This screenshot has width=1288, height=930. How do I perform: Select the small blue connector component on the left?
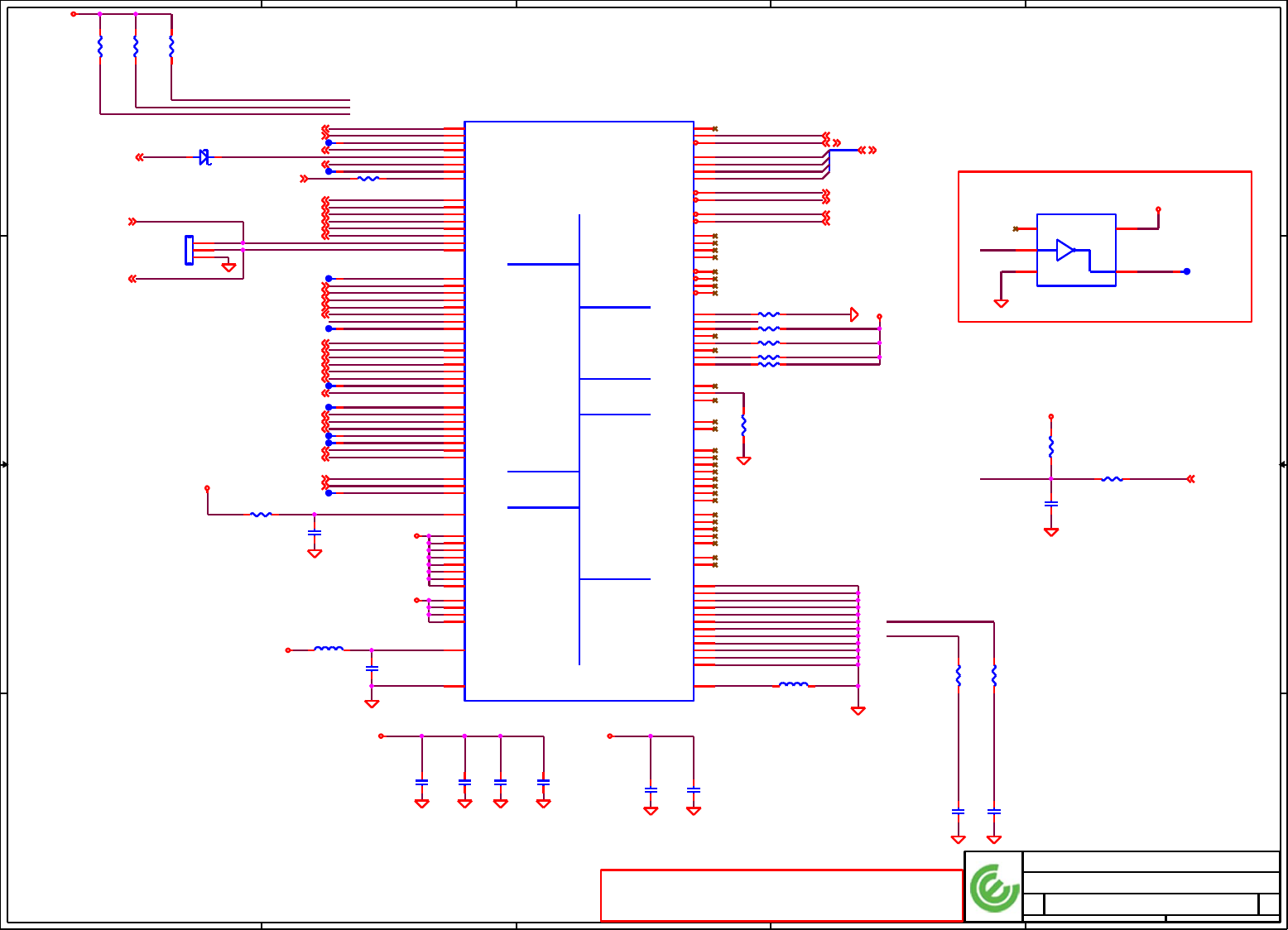coord(189,251)
